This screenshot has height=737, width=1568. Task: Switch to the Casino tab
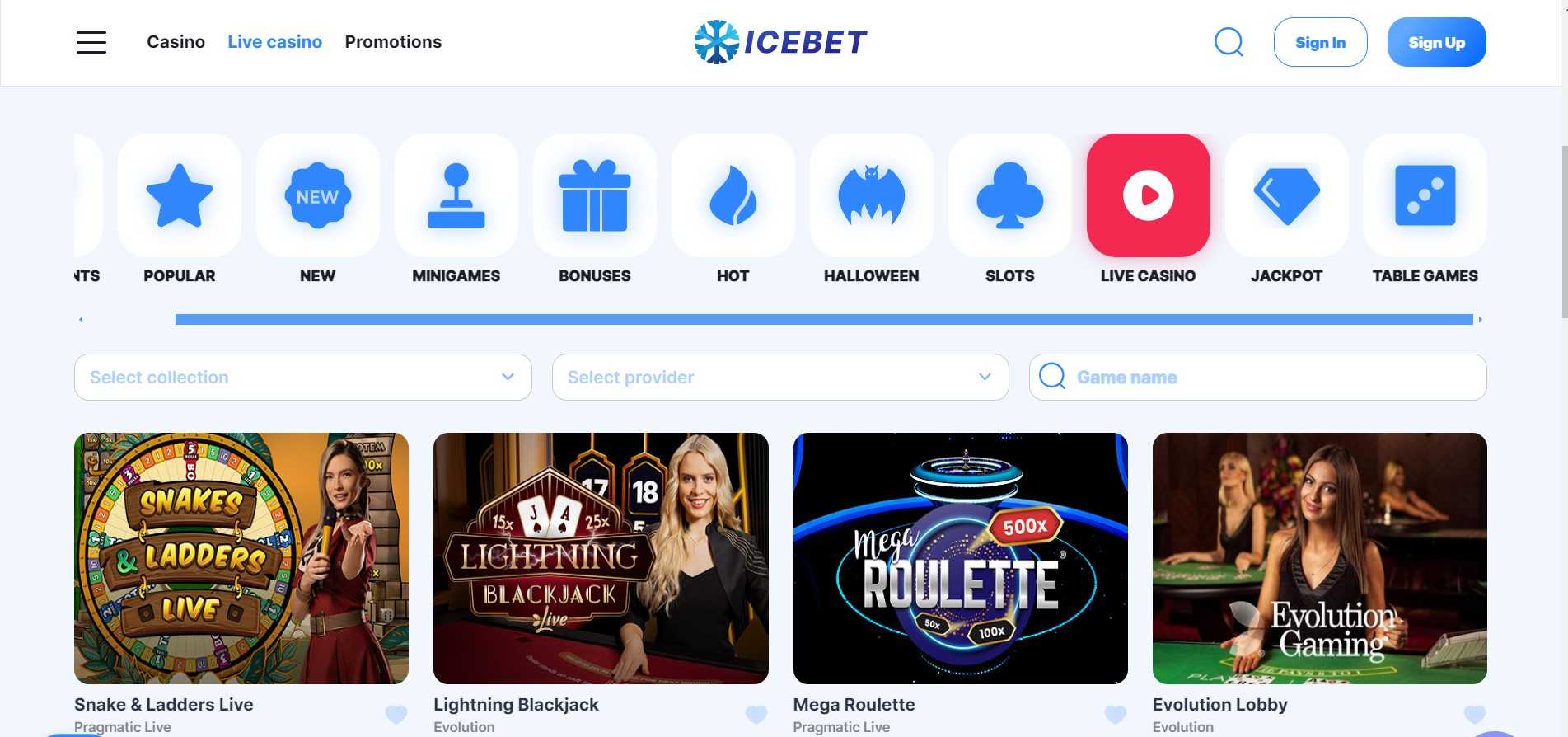pos(176,42)
